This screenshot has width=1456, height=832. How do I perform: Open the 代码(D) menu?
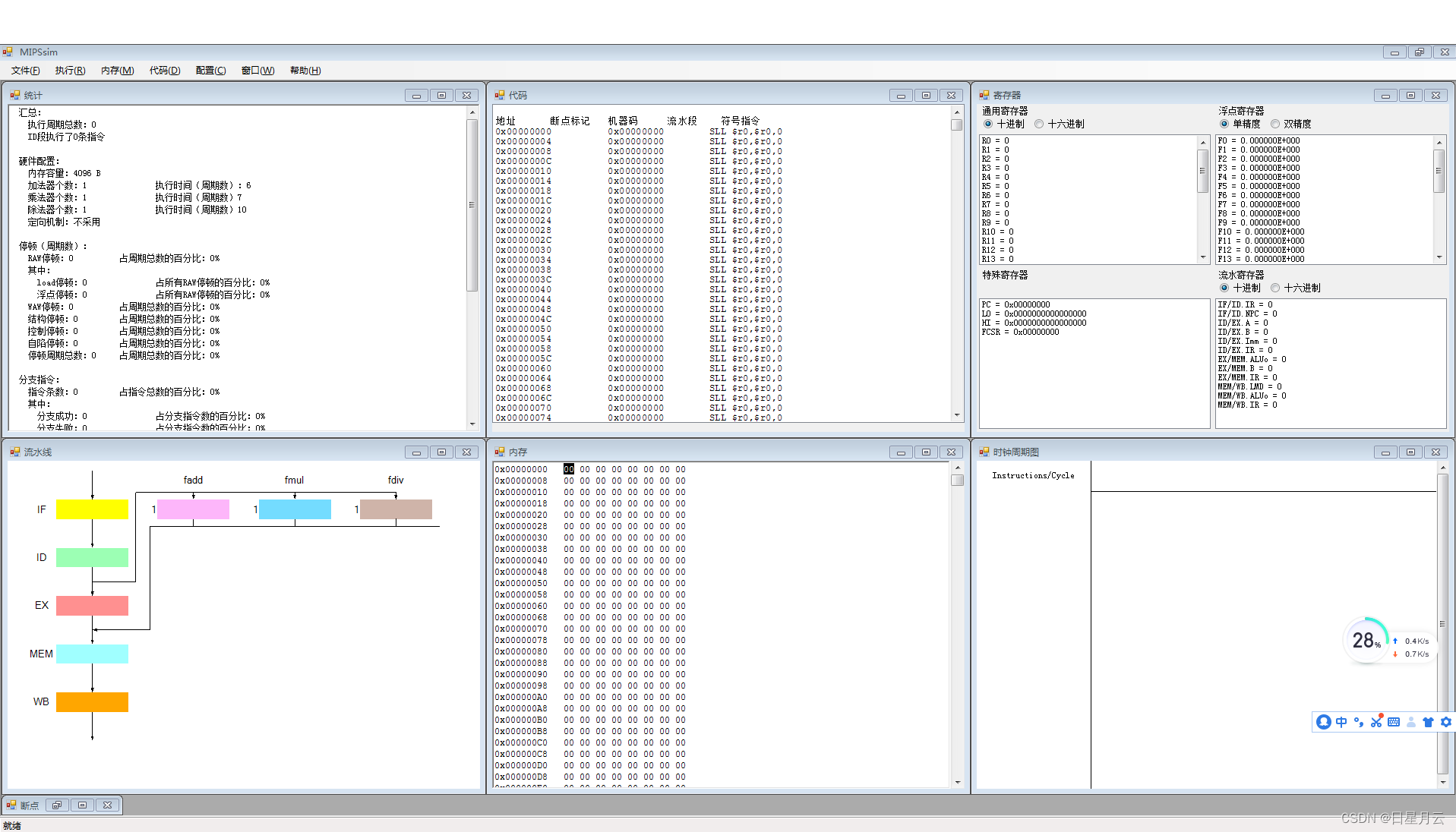[x=165, y=71]
